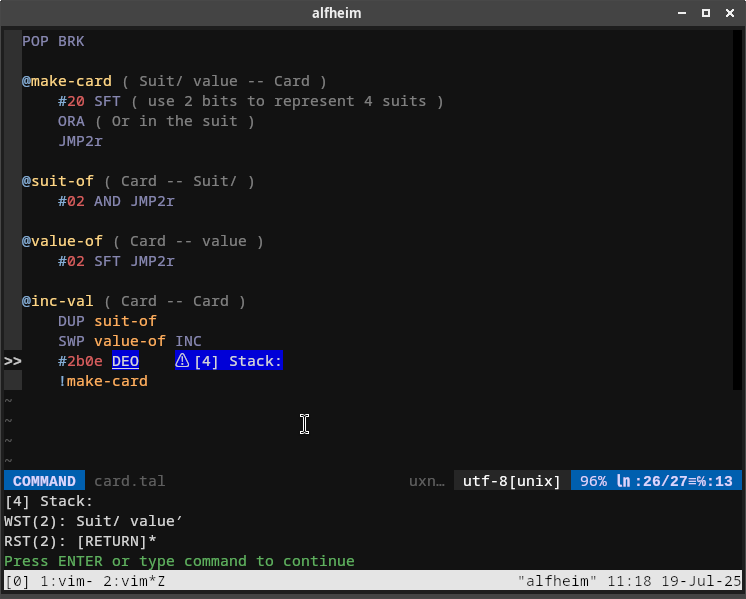Click the uxn… filetype in statusline
The width and height of the screenshot is (746, 599).
click(x=427, y=481)
